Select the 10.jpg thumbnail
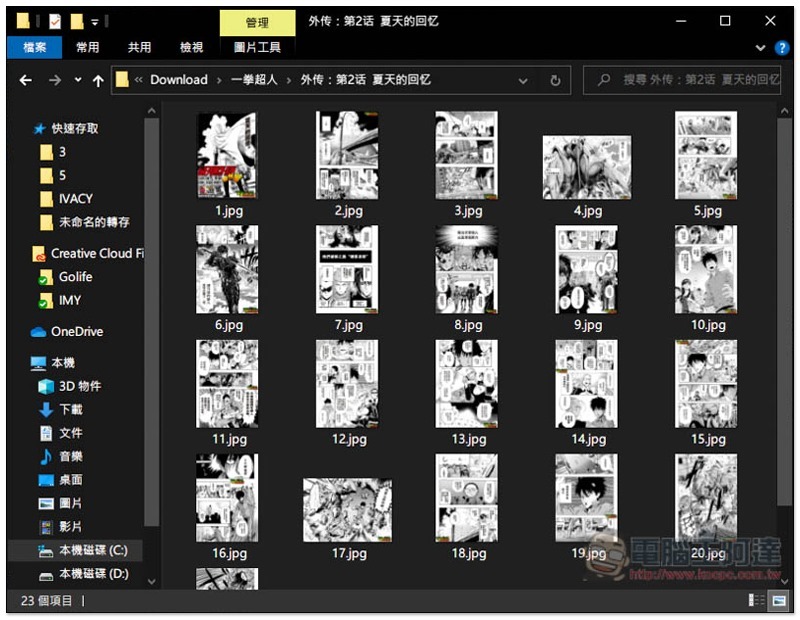The height and width of the screenshot is (620, 800). 706,269
